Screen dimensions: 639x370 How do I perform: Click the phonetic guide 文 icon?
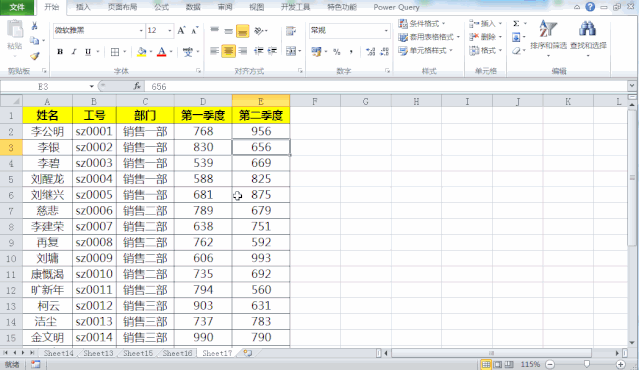(x=187, y=52)
